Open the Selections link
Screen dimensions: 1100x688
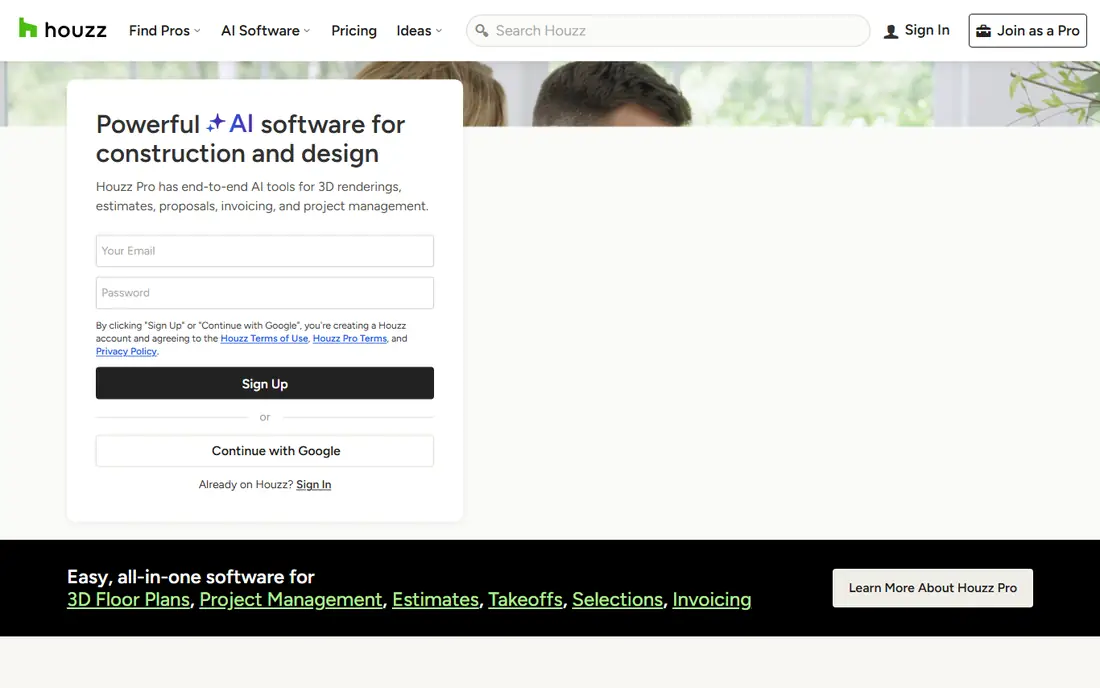617,600
